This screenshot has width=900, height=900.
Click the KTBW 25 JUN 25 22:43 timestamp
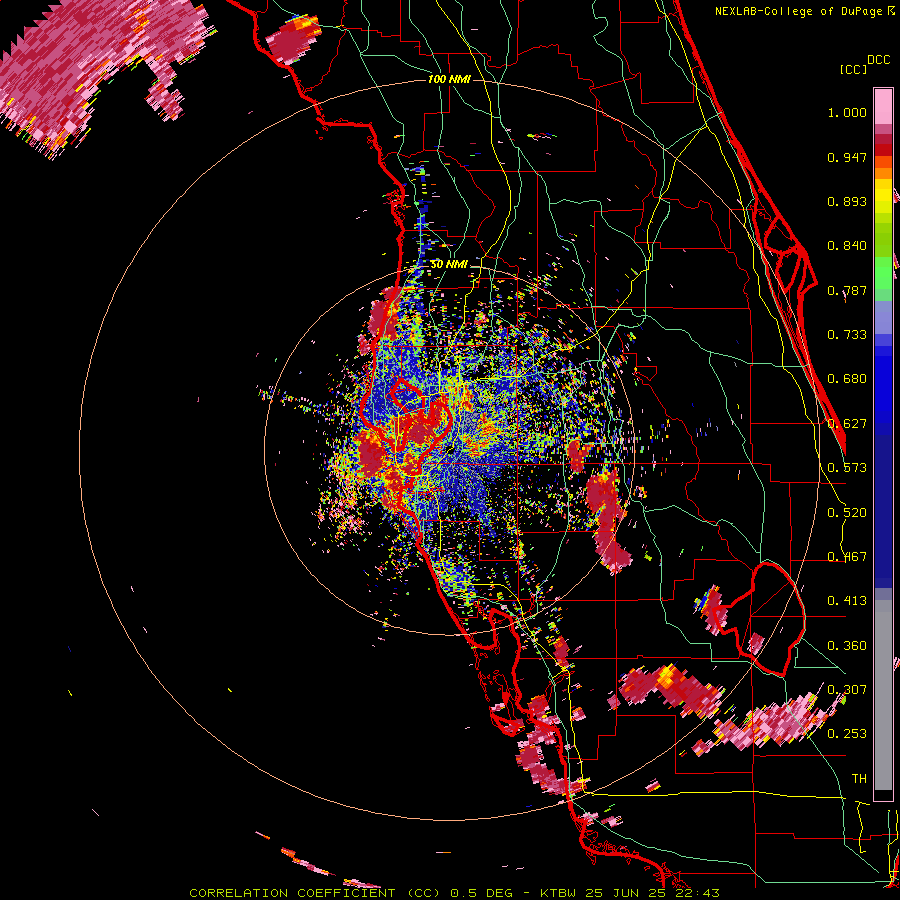click(630, 893)
